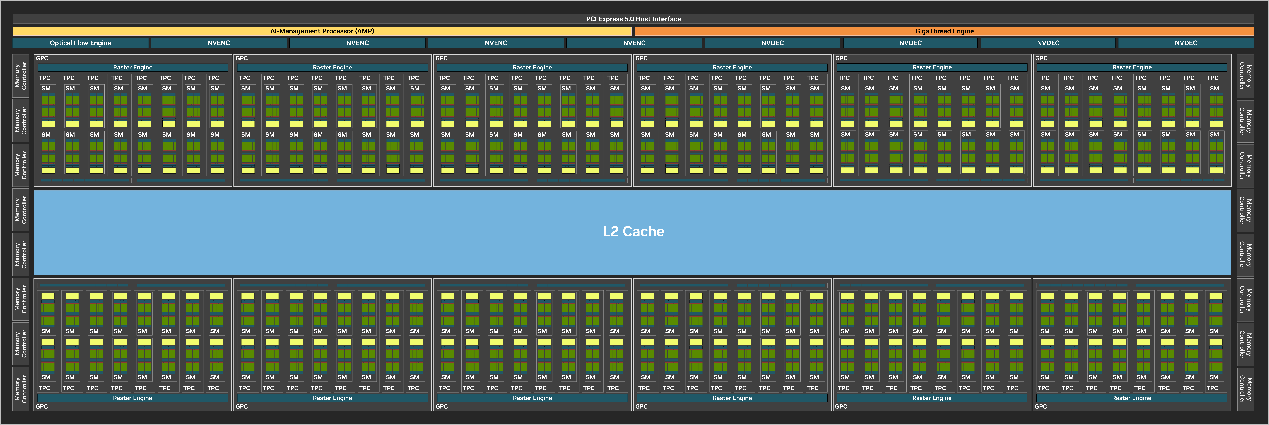Select the Raster Engine in the top-left GPC

click(x=133, y=67)
